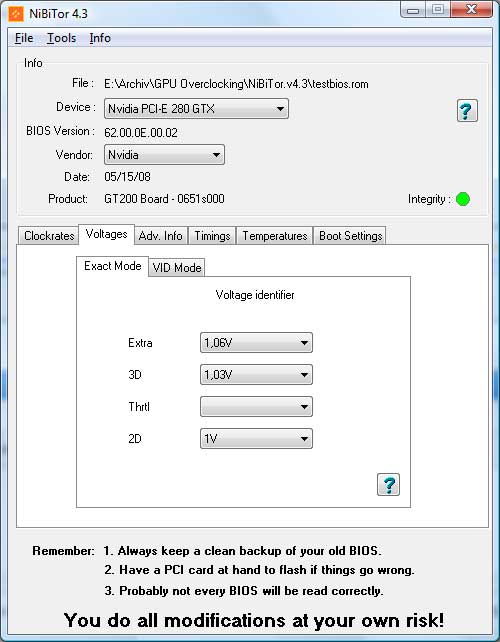
Task: Close the NiBiTor window
Action: [471, 10]
